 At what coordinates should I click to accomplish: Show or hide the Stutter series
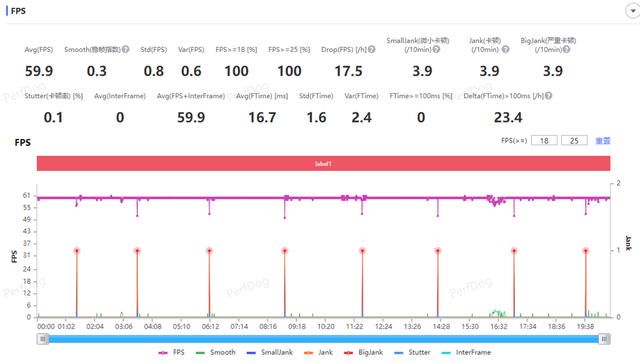click(x=412, y=352)
